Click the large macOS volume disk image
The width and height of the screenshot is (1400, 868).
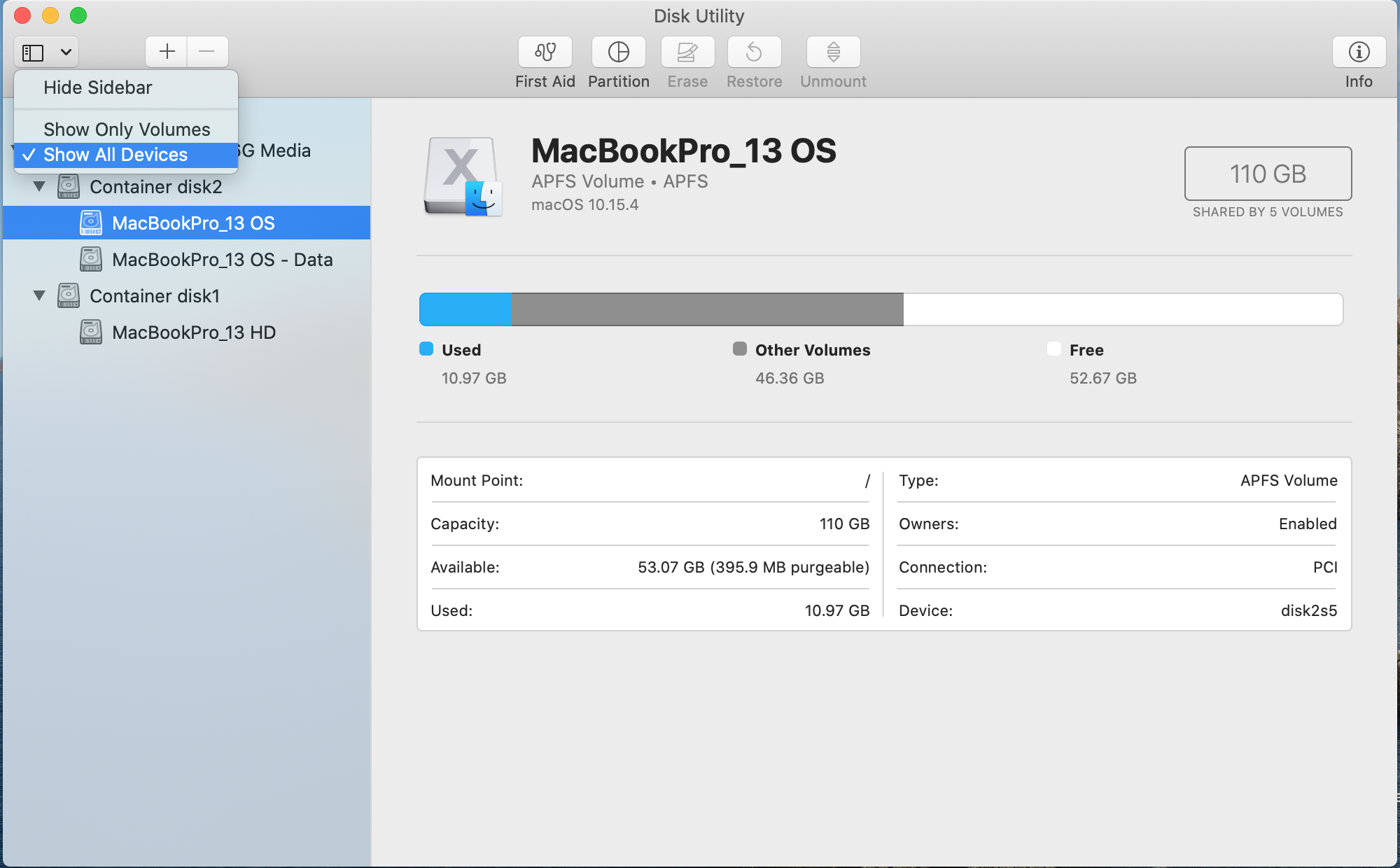click(x=463, y=176)
